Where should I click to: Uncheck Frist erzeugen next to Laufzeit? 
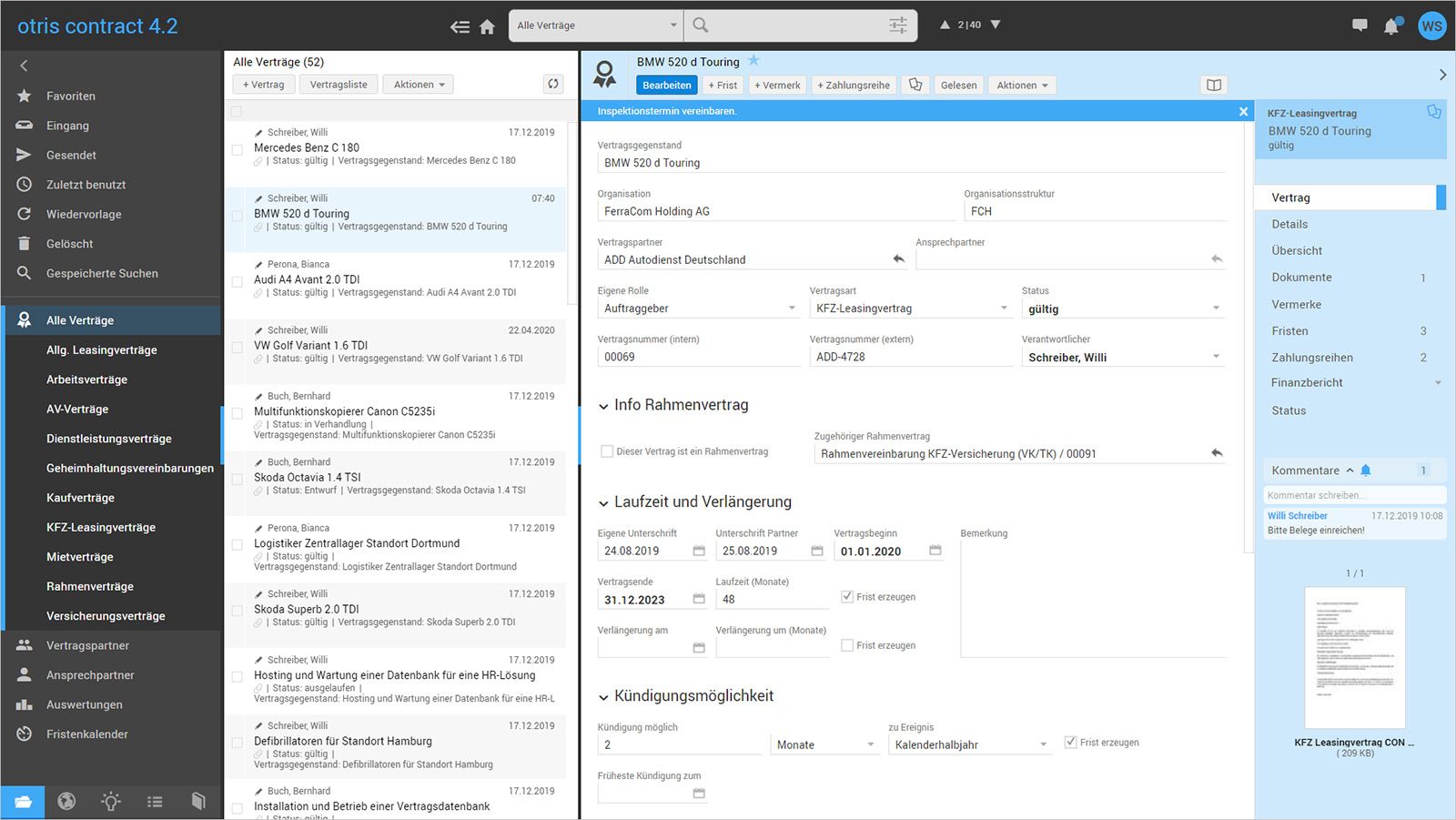(x=847, y=597)
